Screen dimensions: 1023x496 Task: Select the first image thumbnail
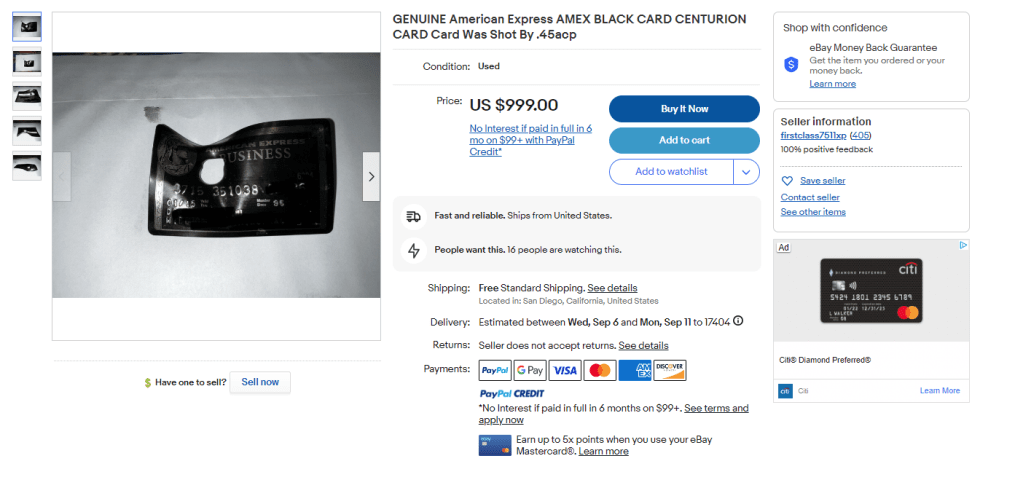tap(27, 27)
